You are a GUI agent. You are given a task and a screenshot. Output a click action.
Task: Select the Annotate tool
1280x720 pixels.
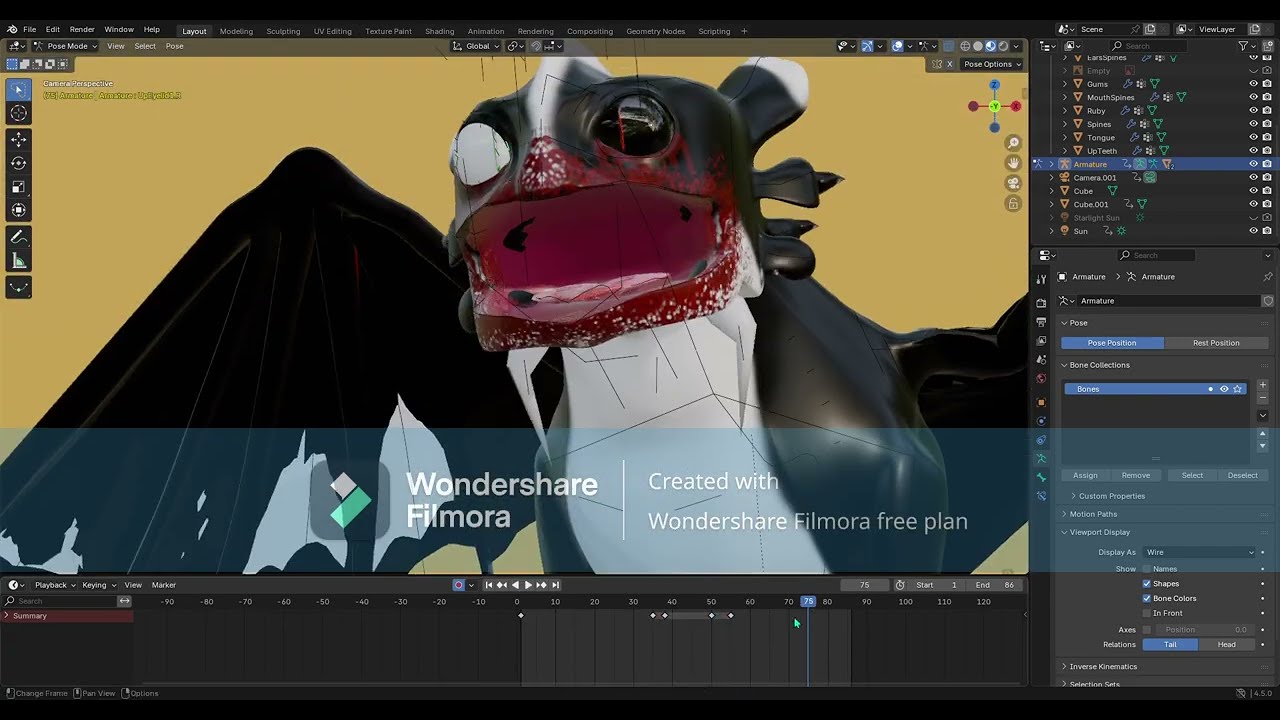tap(18, 237)
